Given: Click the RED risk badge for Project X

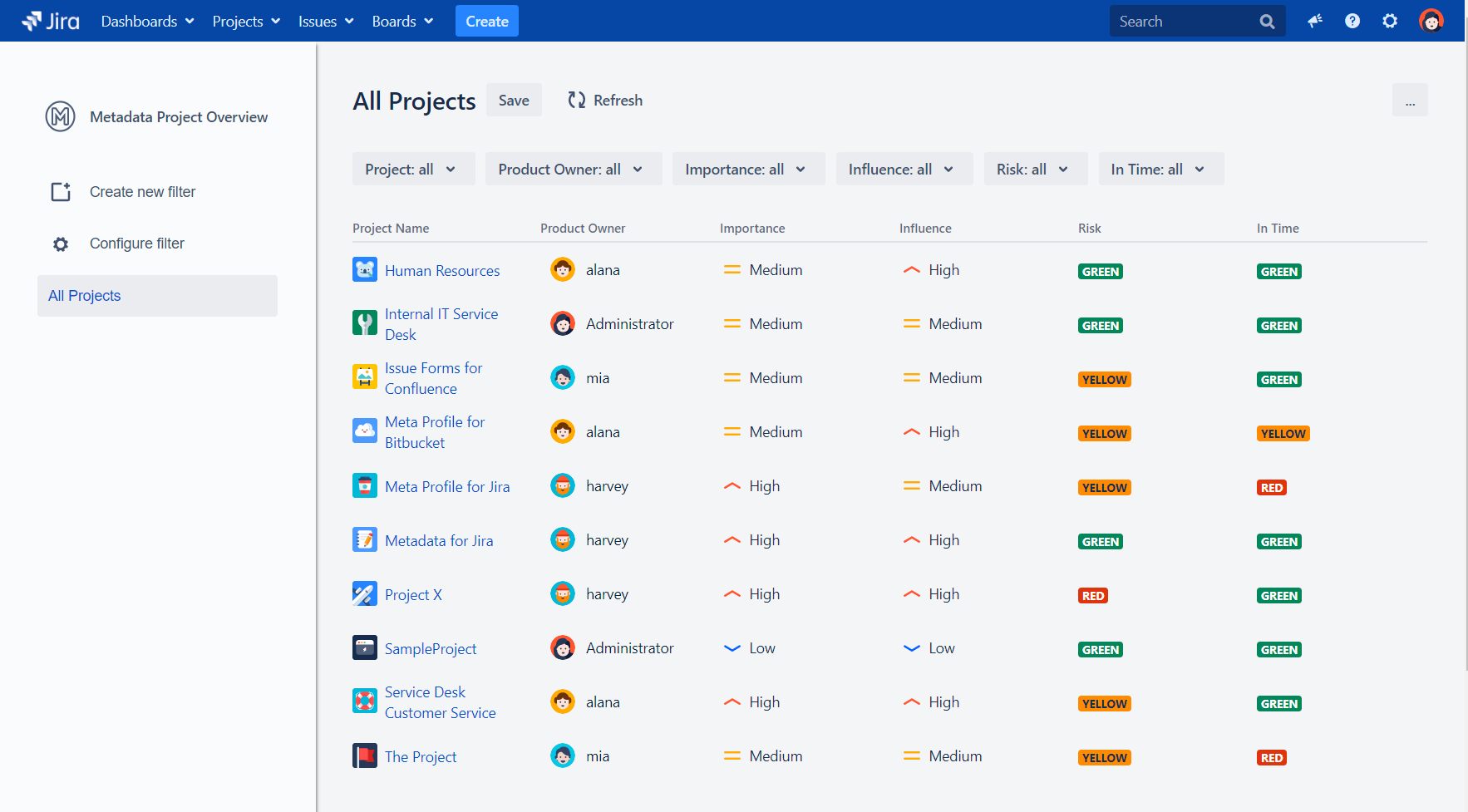Looking at the screenshot, I should 1093,595.
